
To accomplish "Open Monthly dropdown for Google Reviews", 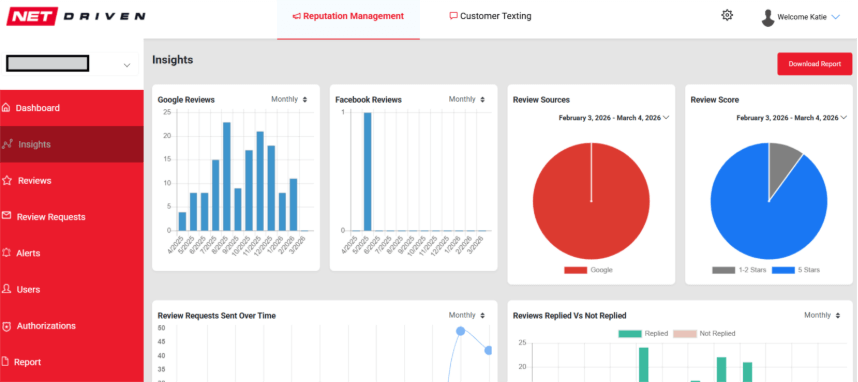I will click(x=289, y=100).
